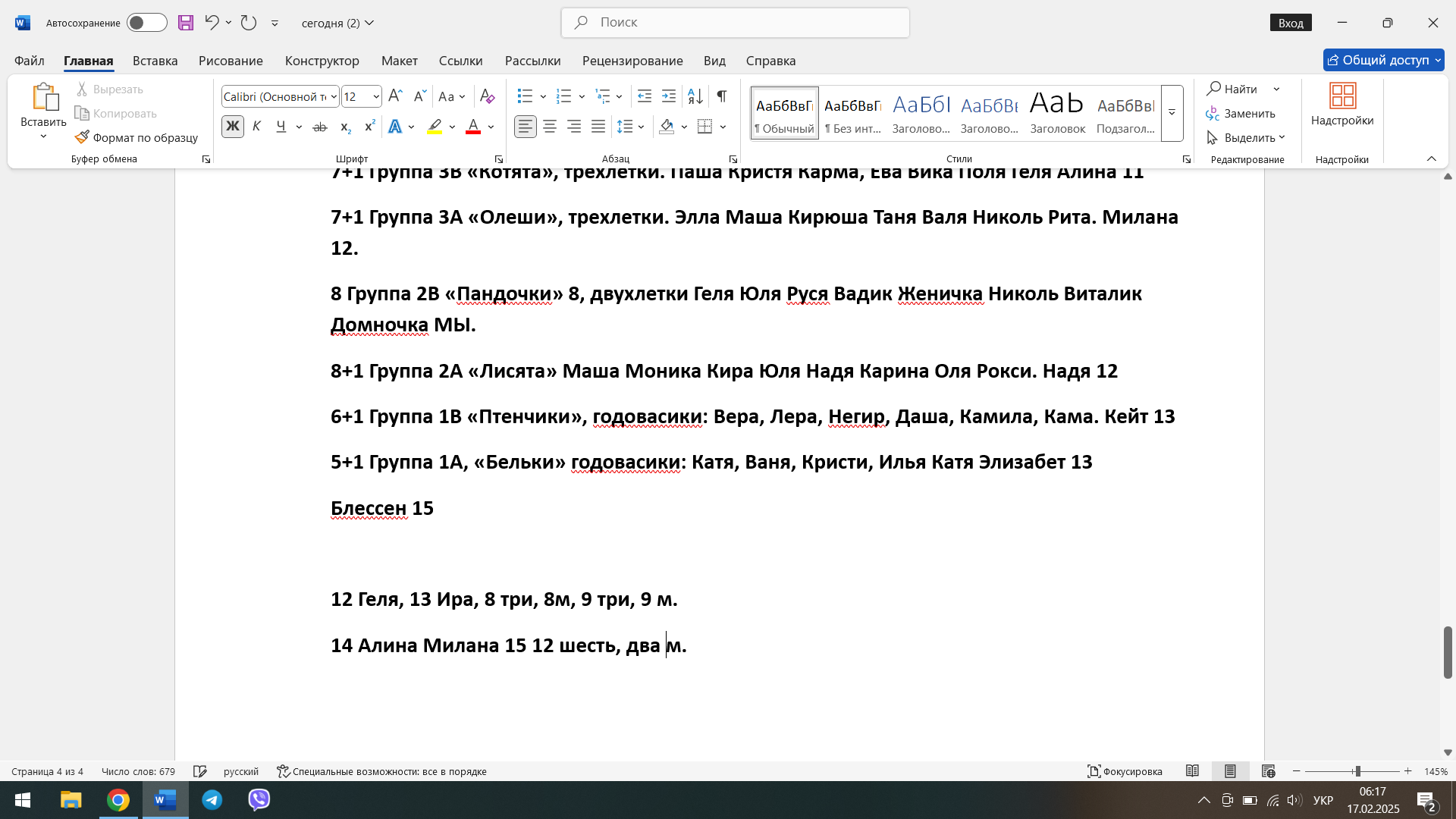Click the Поиск search box
The height and width of the screenshot is (819, 1456).
click(735, 23)
